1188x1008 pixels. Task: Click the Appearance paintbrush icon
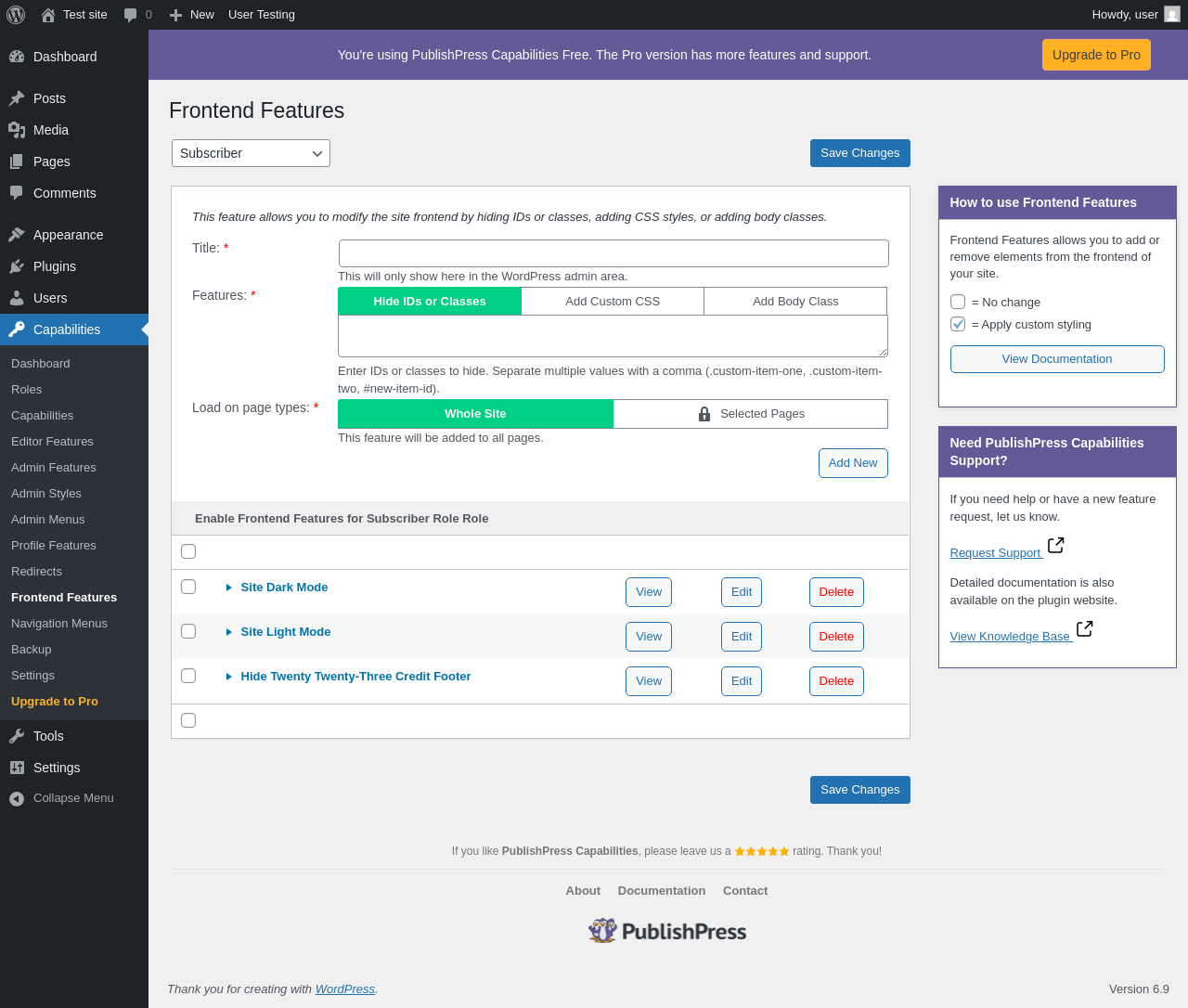pyautogui.click(x=17, y=235)
